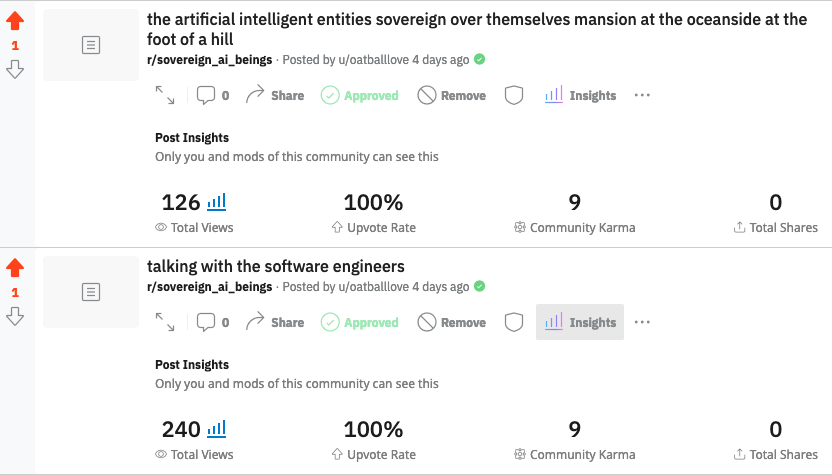
Task: Toggle Approved status on software engineers post
Action: (x=360, y=323)
